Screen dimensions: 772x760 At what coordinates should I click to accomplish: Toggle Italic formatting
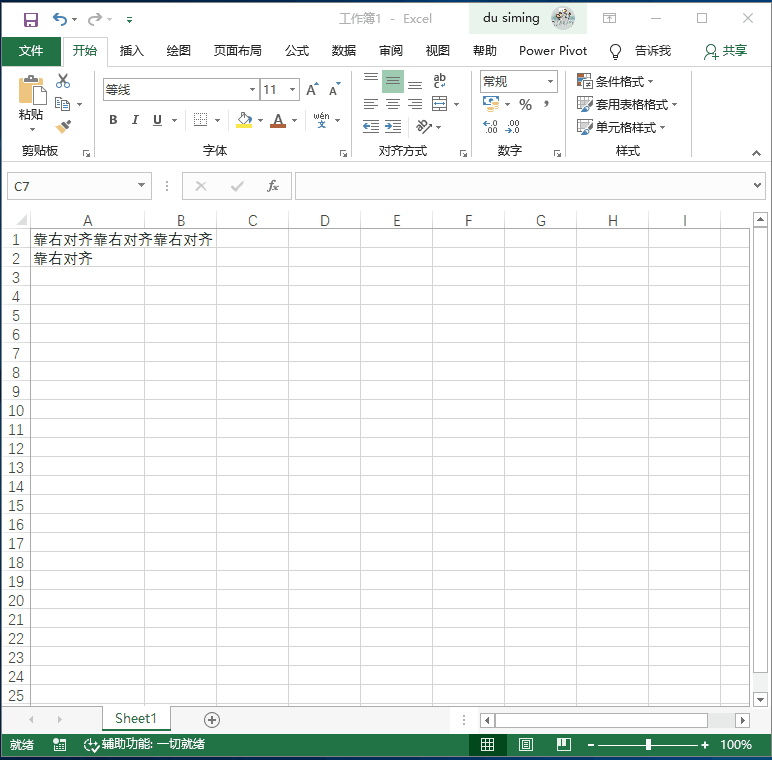135,120
